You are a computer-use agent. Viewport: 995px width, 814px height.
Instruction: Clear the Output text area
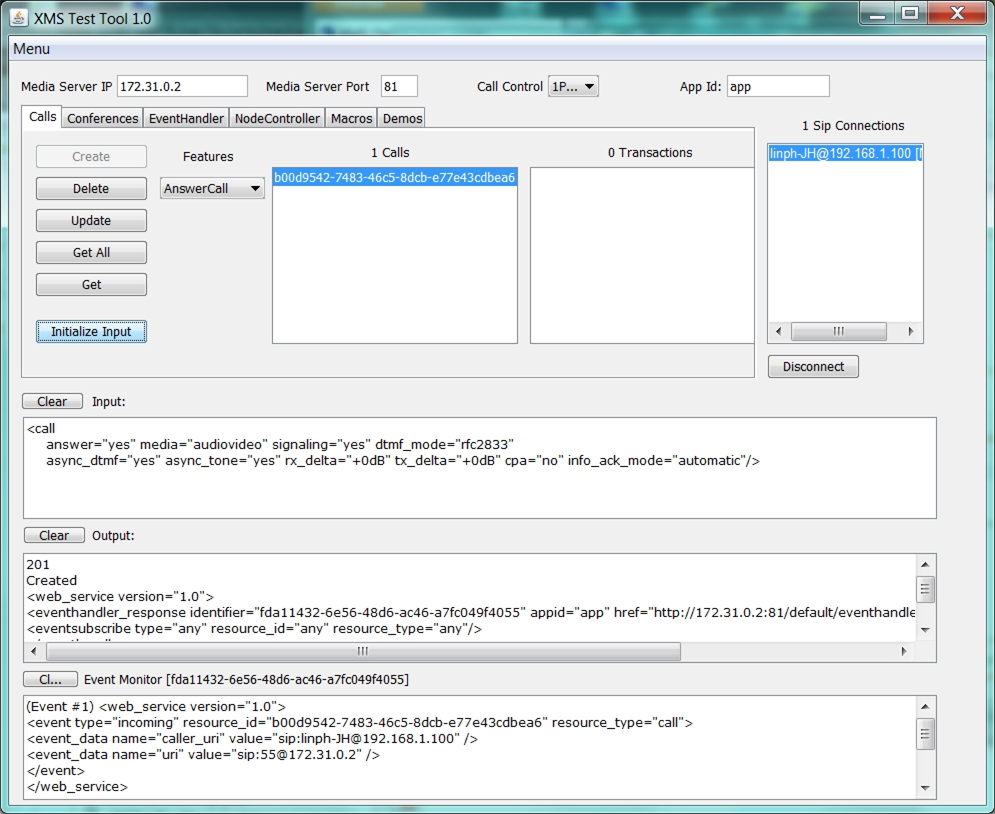pyautogui.click(x=54, y=535)
